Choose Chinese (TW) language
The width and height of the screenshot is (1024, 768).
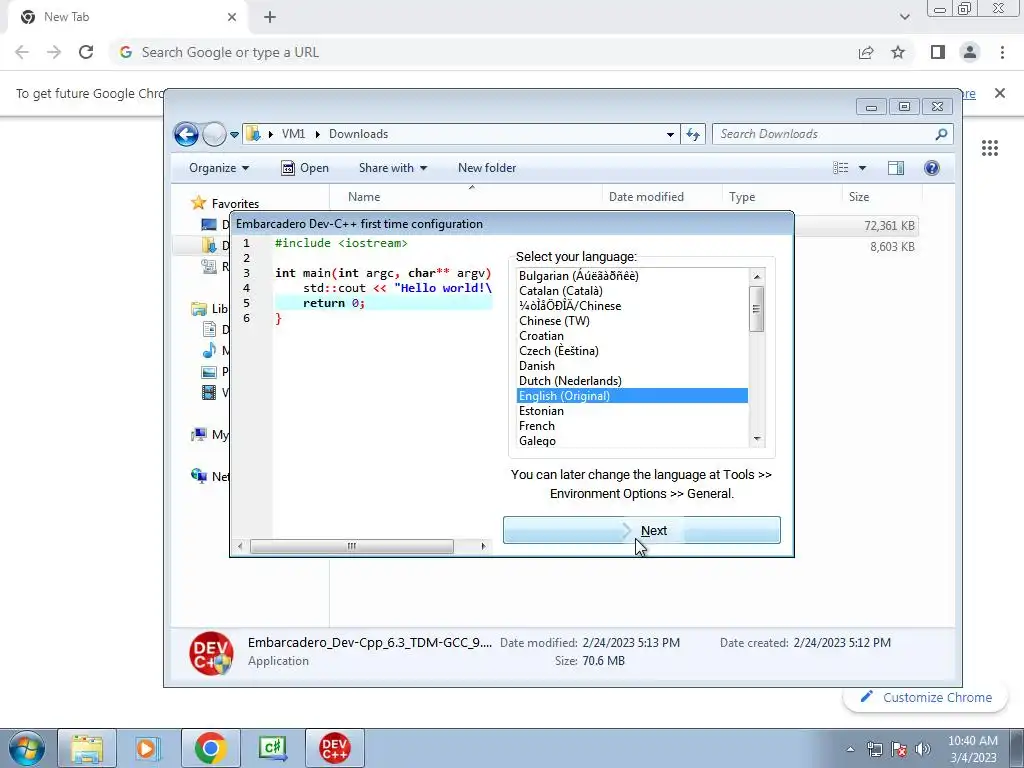632,321
